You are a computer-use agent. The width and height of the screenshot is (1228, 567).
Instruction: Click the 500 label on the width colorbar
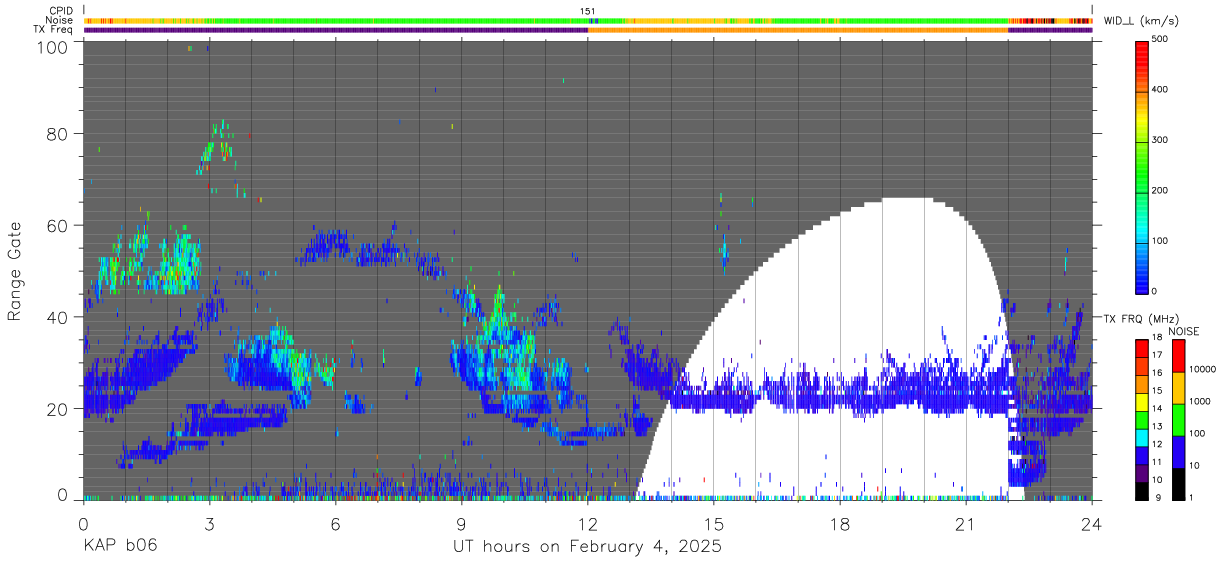(1161, 39)
